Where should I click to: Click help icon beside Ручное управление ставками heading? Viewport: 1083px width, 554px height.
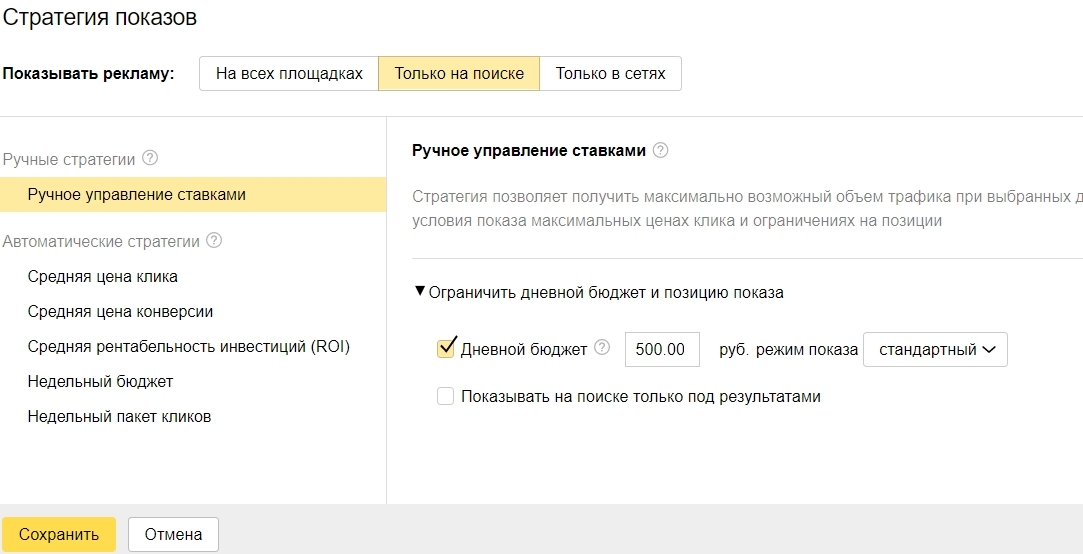pos(660,151)
